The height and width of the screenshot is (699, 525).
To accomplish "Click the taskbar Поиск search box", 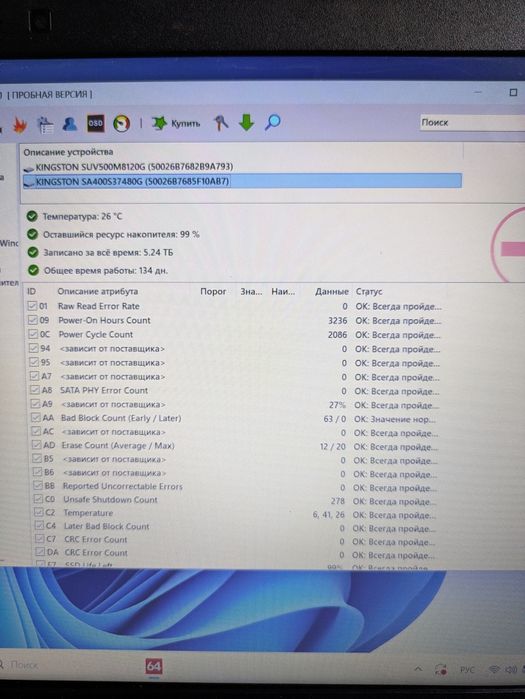I will pos(25,665).
